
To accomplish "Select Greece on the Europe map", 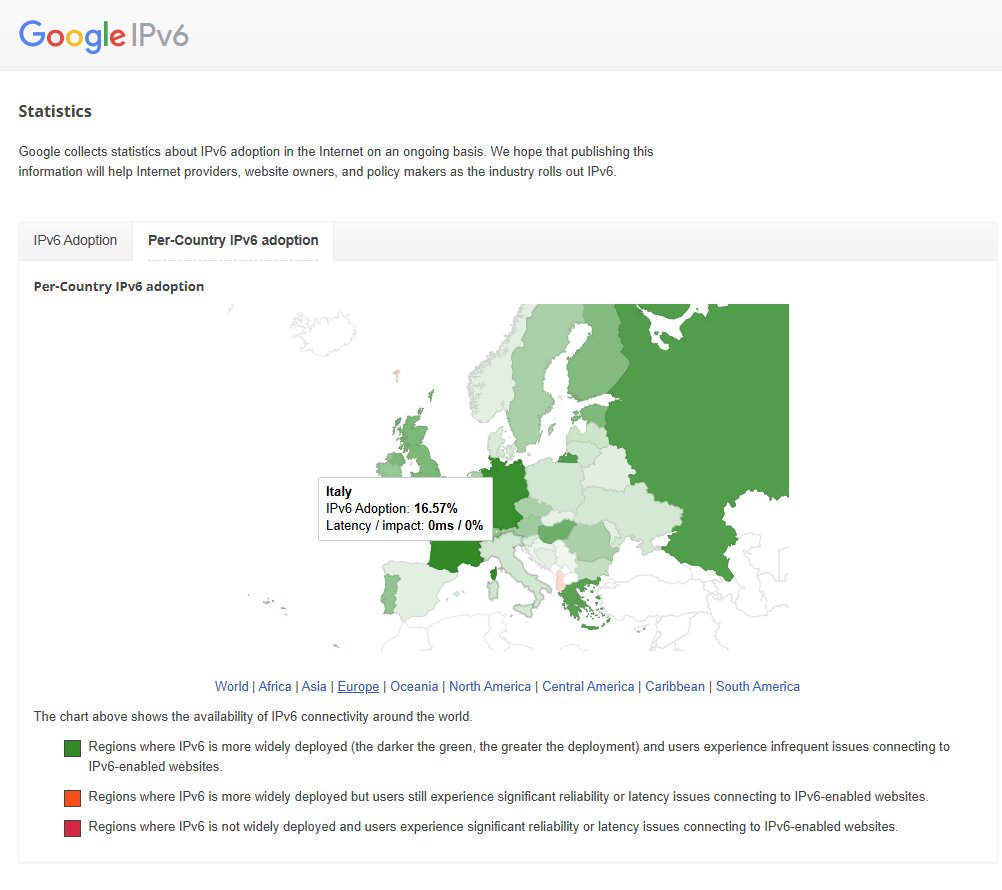I will click(577, 600).
